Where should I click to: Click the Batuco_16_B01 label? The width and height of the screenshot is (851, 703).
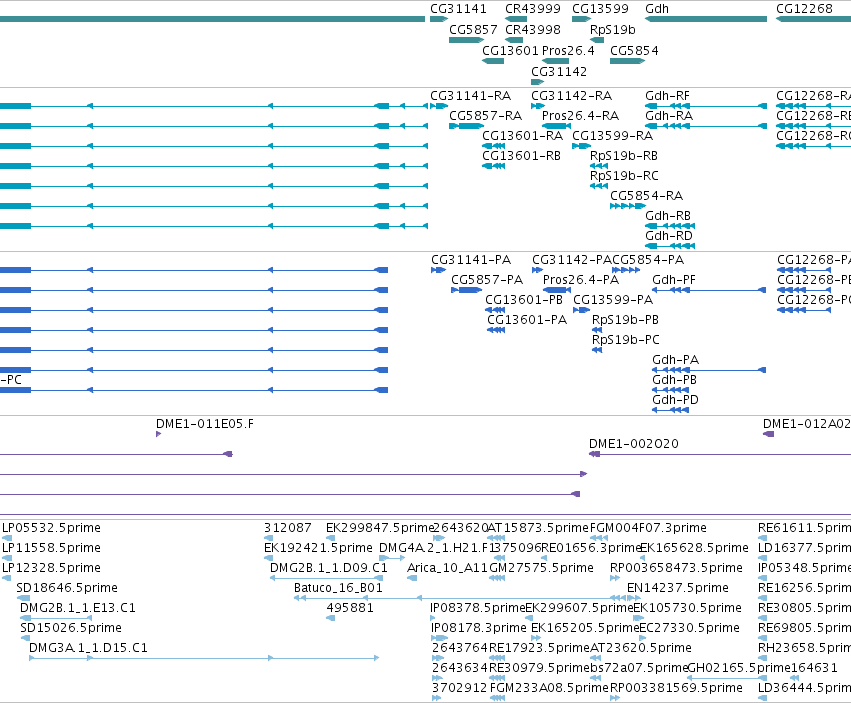tap(338, 588)
